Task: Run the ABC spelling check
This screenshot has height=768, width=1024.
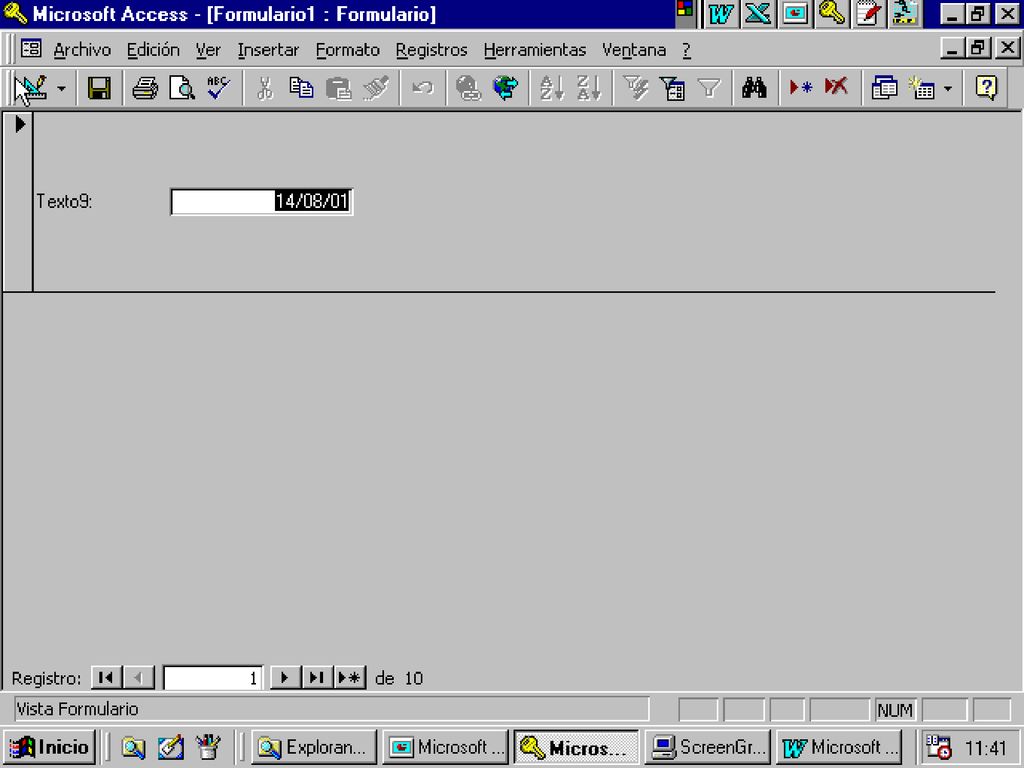Action: 218,88
